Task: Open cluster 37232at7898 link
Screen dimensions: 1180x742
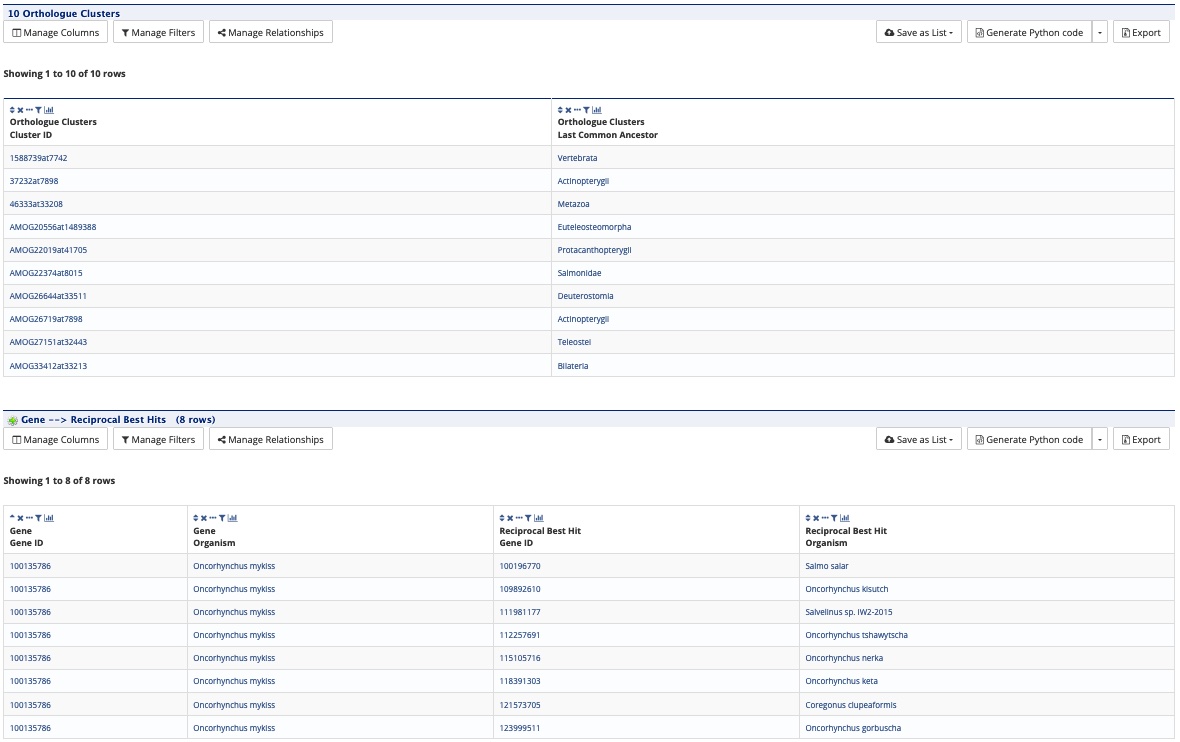Action: click(34, 181)
